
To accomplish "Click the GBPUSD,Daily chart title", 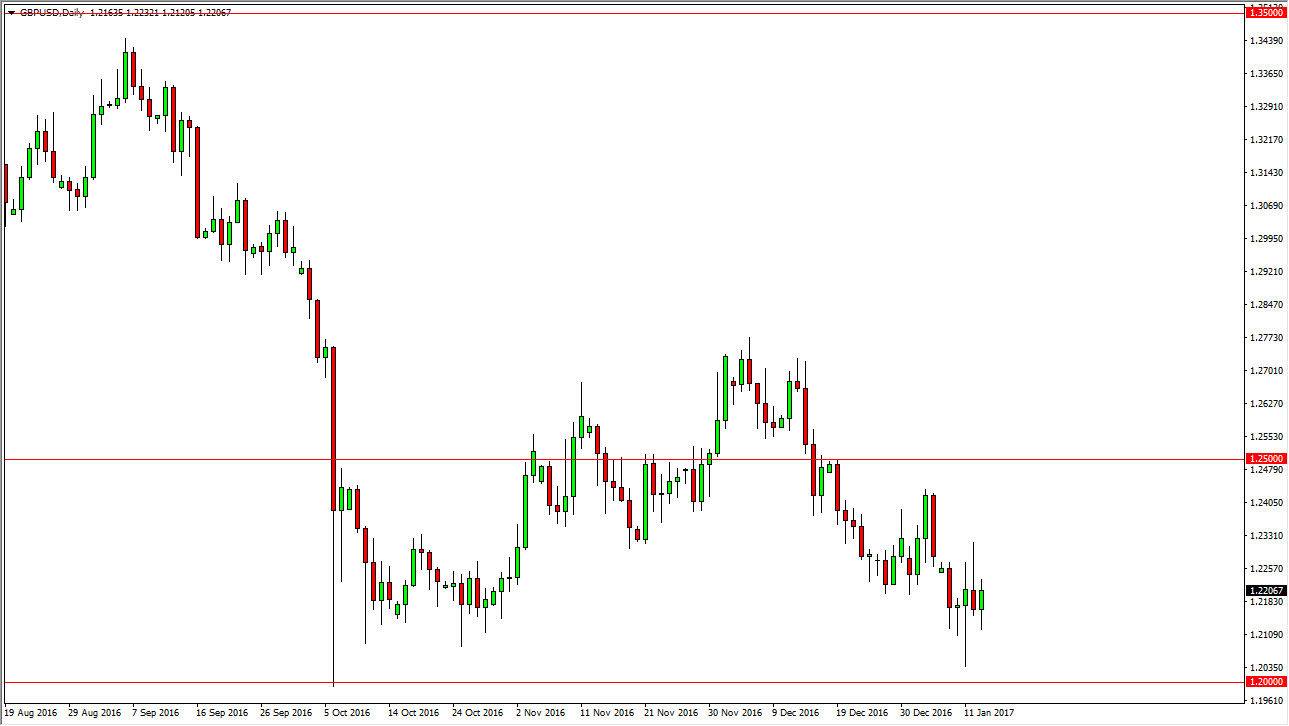I will pos(52,12).
